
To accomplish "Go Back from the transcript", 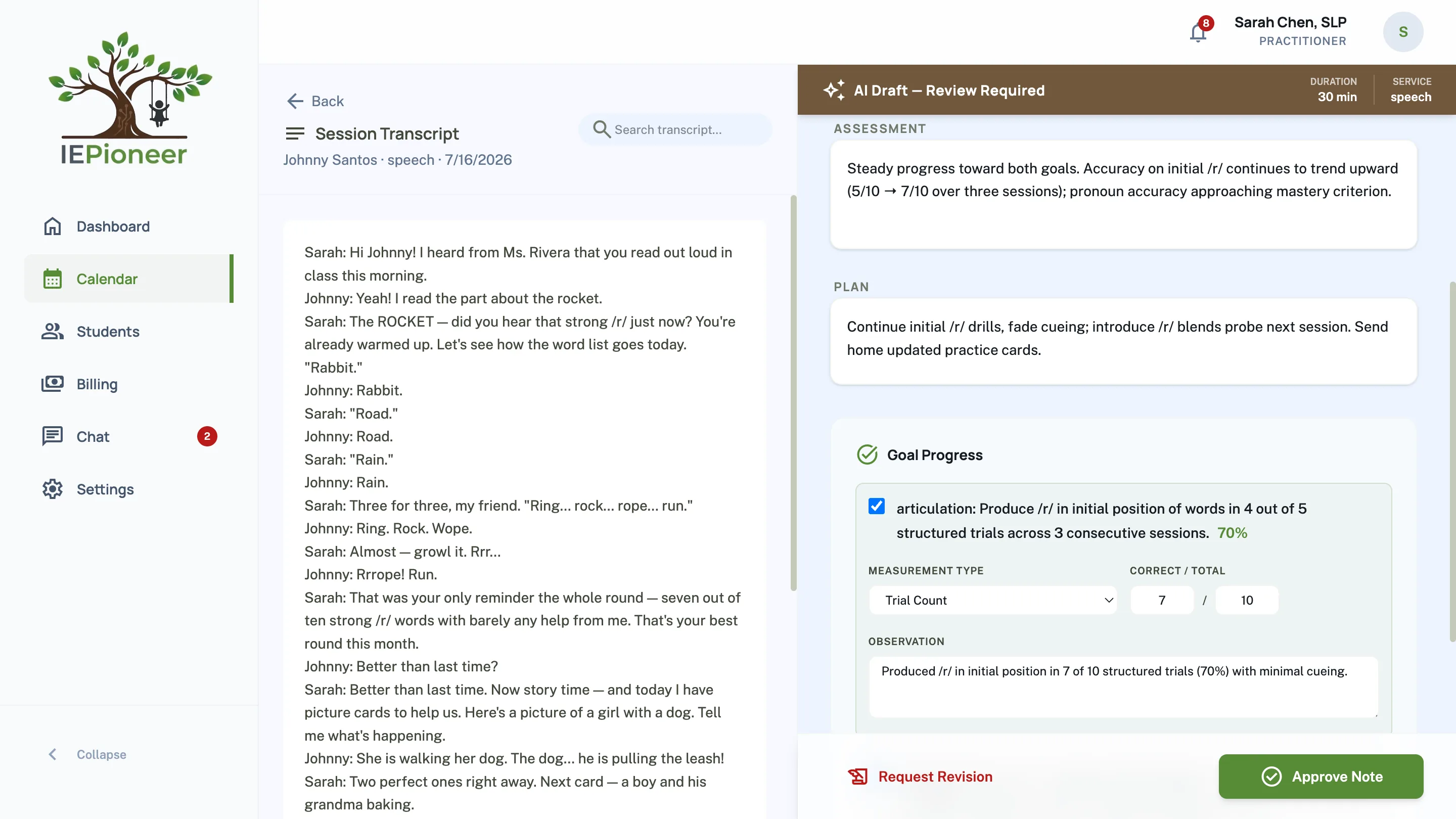I will tap(315, 101).
